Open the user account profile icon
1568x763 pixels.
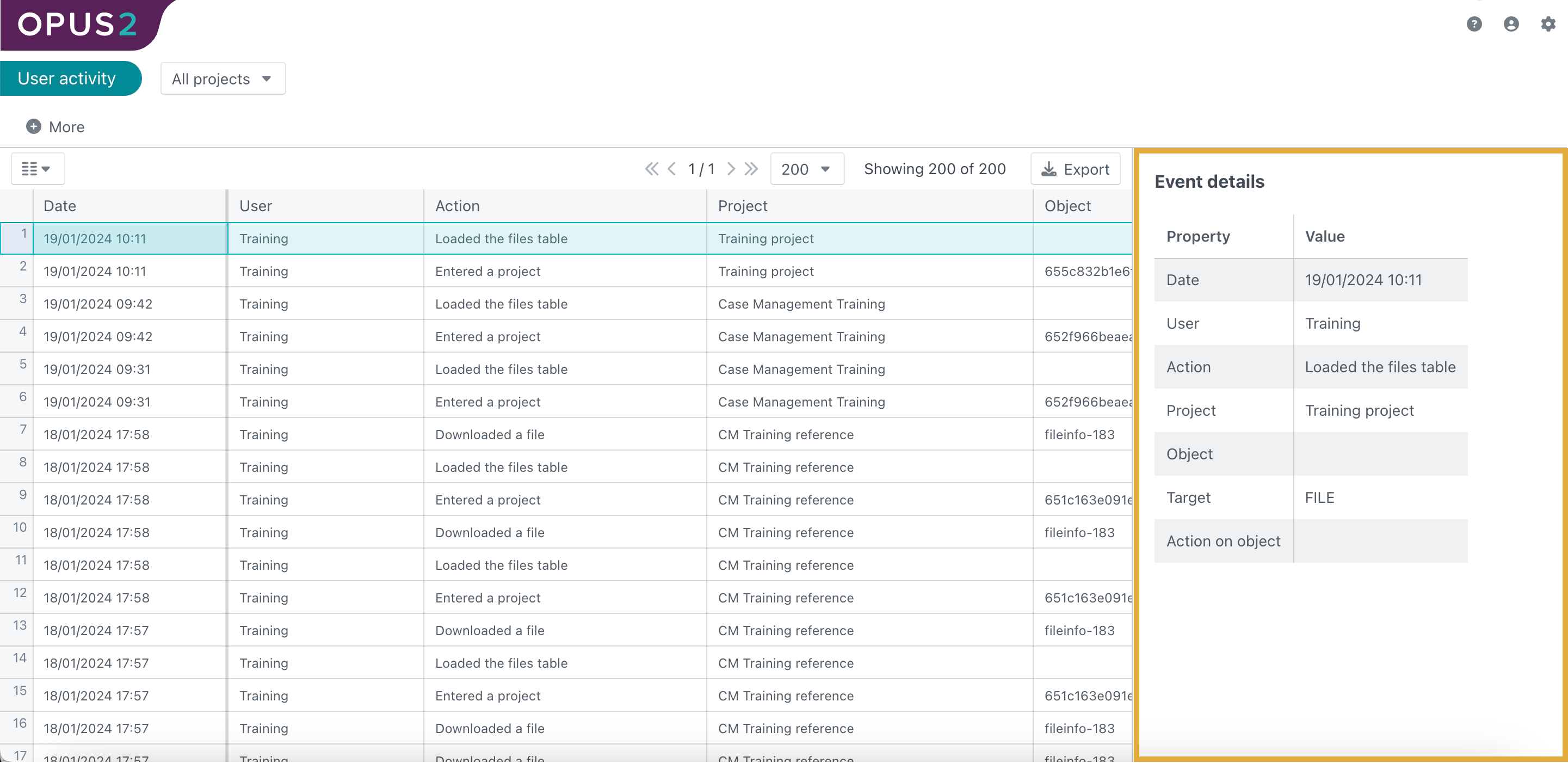click(1511, 24)
